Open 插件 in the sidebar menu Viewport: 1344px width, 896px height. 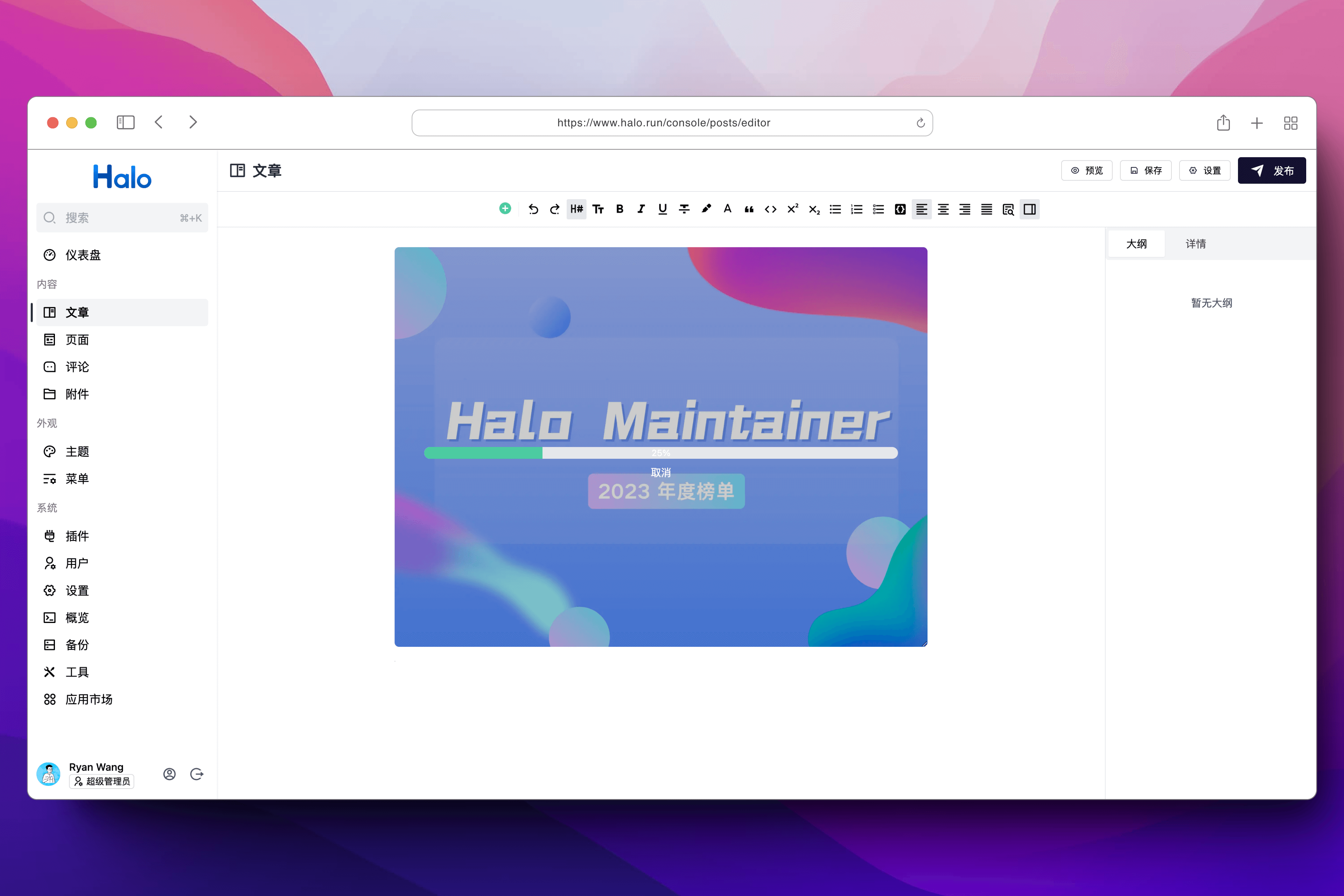pyautogui.click(x=77, y=536)
